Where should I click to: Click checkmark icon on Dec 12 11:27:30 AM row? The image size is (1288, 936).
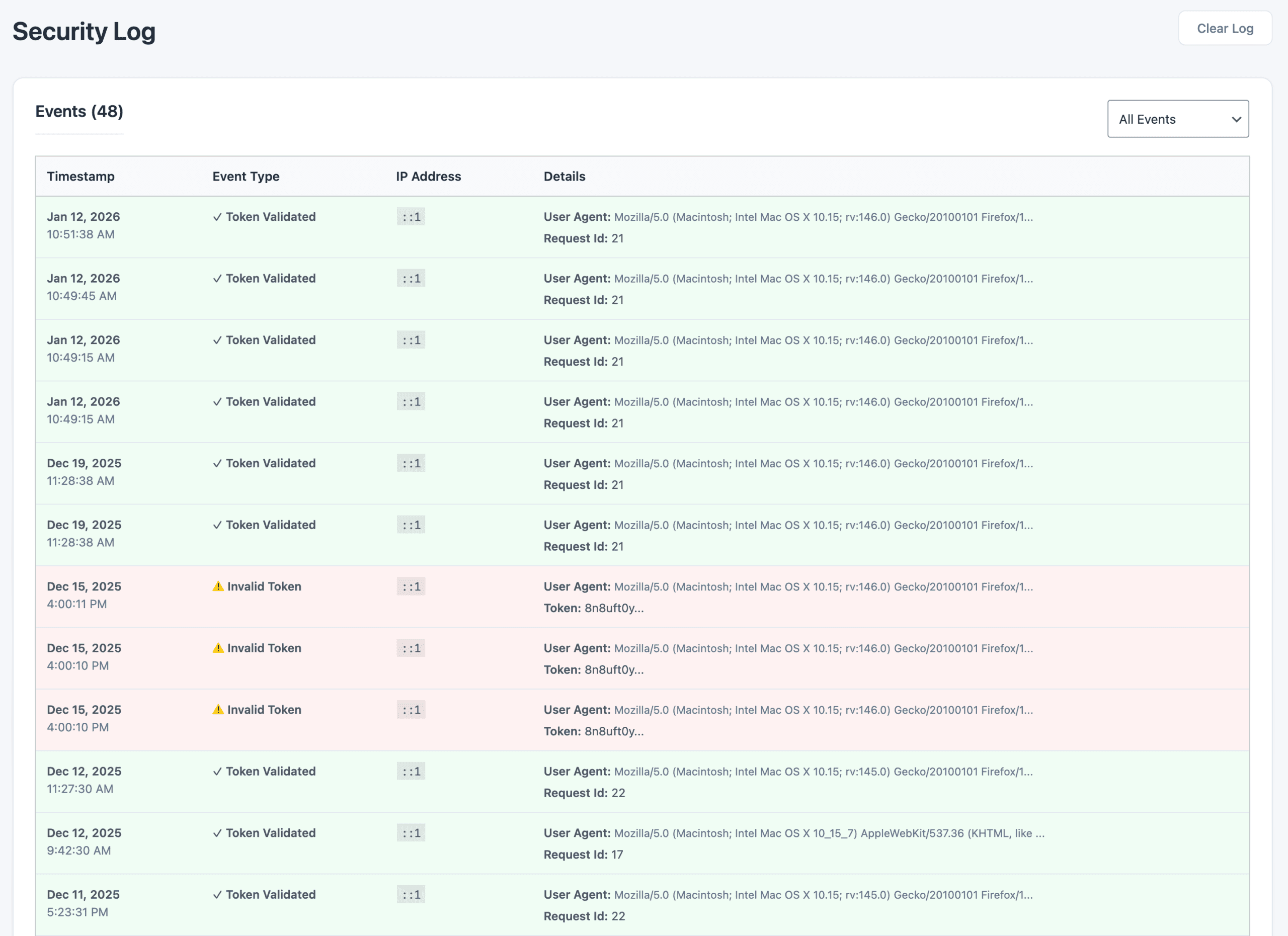pyautogui.click(x=217, y=772)
